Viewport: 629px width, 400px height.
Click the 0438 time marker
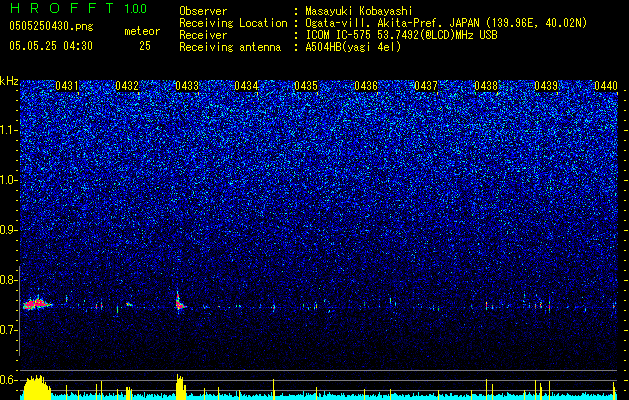tap(486, 86)
